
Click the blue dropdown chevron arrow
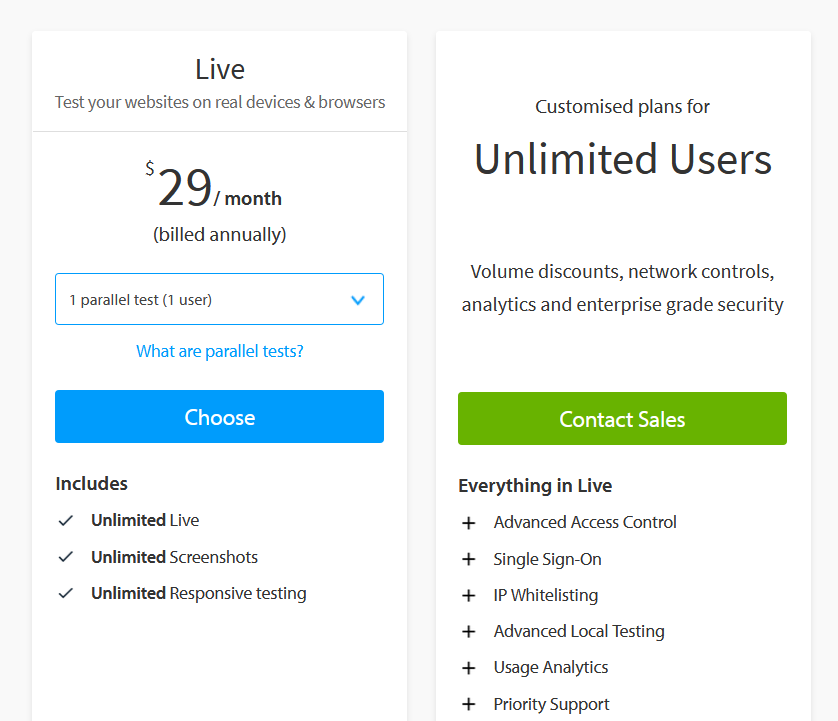[x=358, y=300]
